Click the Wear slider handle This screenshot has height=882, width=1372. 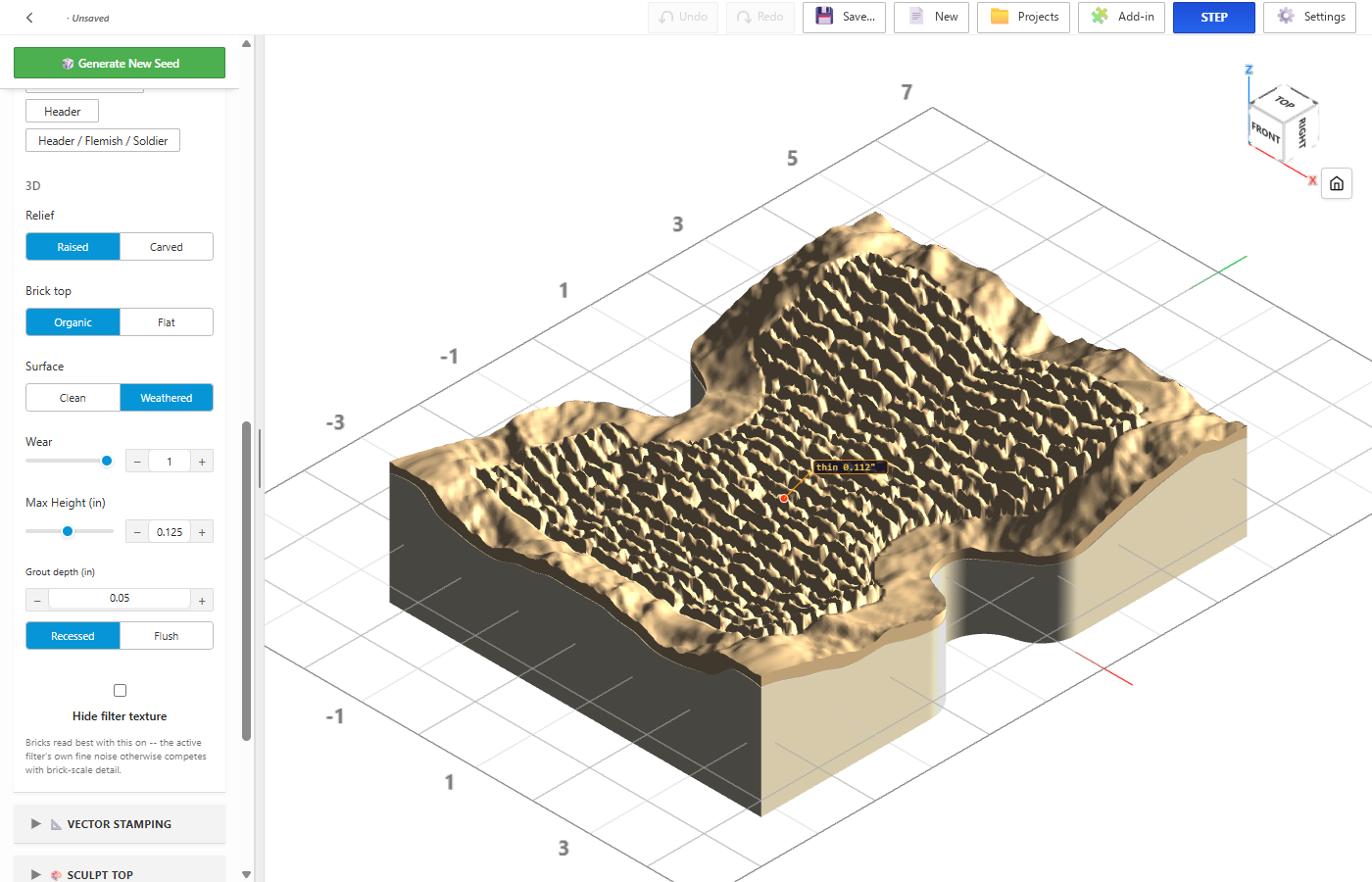(x=107, y=461)
